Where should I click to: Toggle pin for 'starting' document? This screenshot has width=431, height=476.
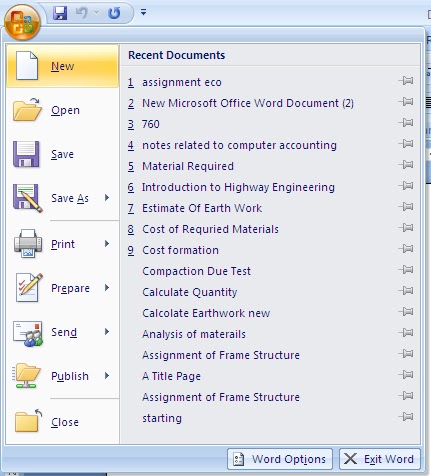point(406,417)
